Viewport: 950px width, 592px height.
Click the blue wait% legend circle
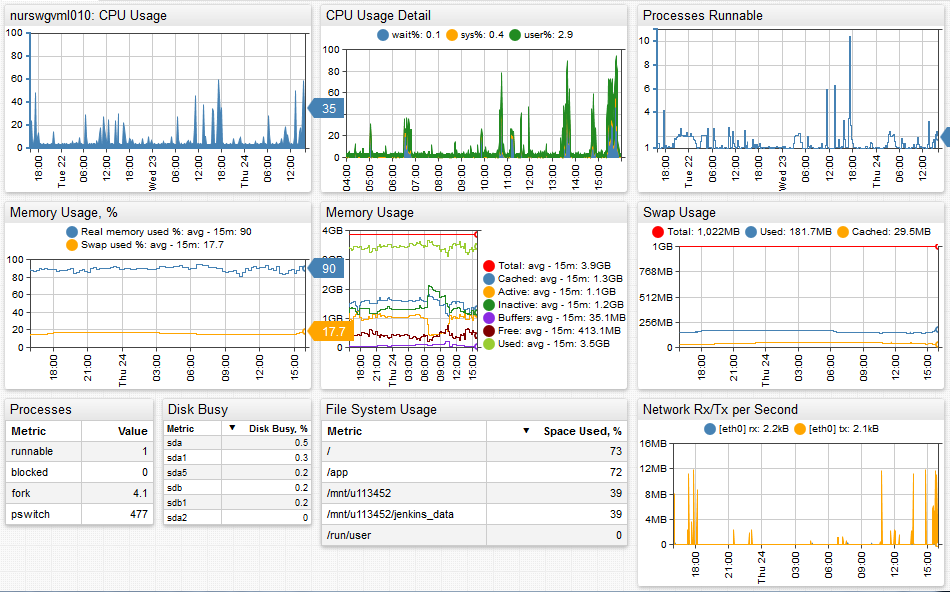point(383,35)
